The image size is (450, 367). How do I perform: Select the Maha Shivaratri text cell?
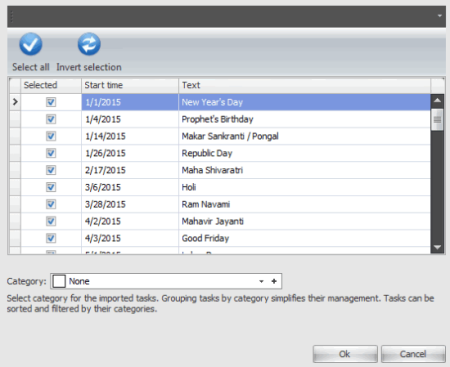coord(304,170)
